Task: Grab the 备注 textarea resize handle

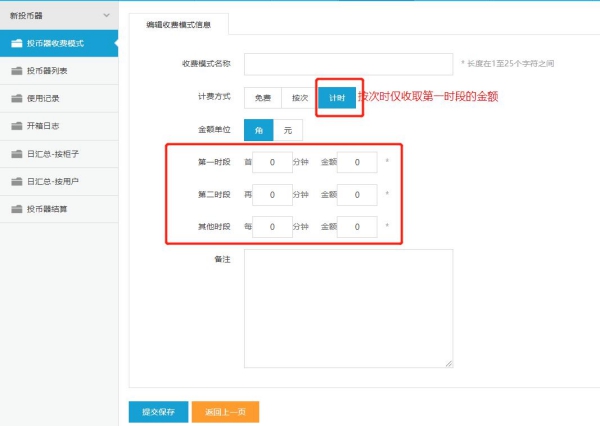Action: (x=449, y=364)
